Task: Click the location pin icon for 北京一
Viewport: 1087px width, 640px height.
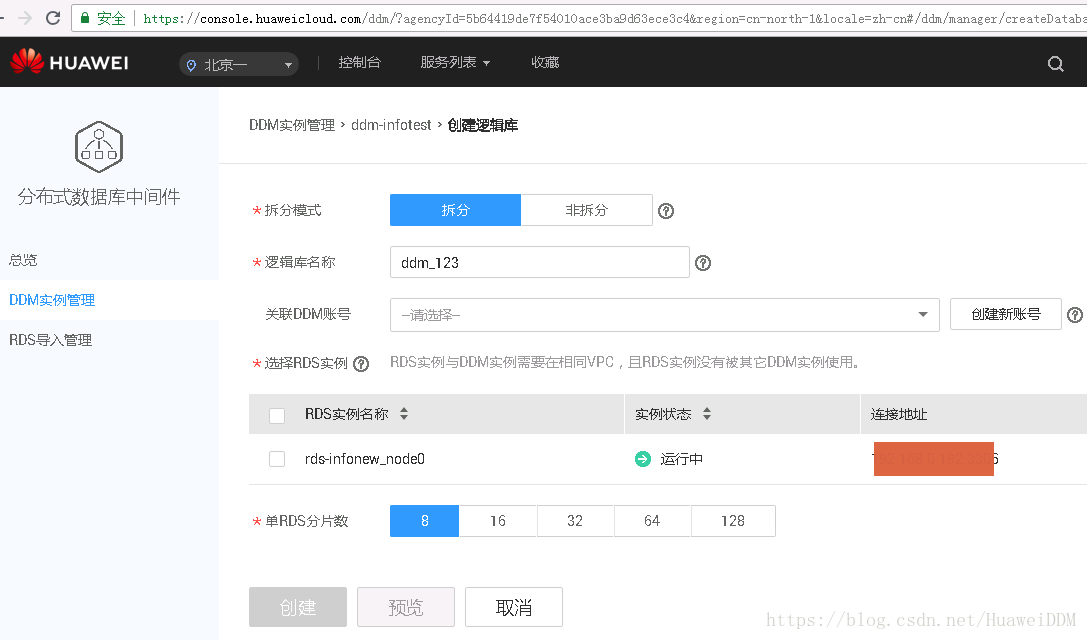Action: pyautogui.click(x=191, y=65)
